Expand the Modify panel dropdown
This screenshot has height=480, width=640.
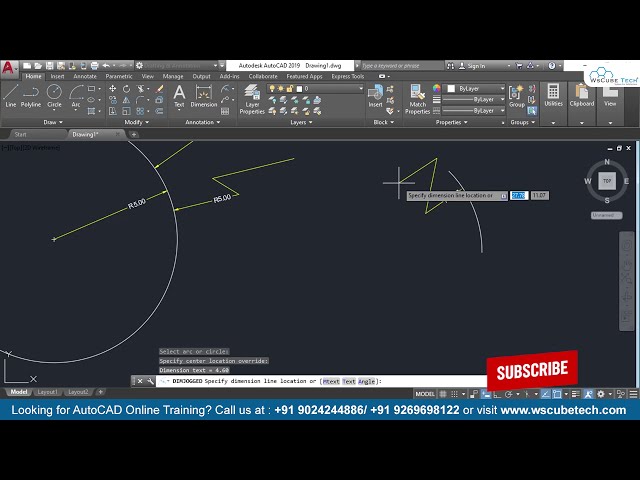click(136, 122)
